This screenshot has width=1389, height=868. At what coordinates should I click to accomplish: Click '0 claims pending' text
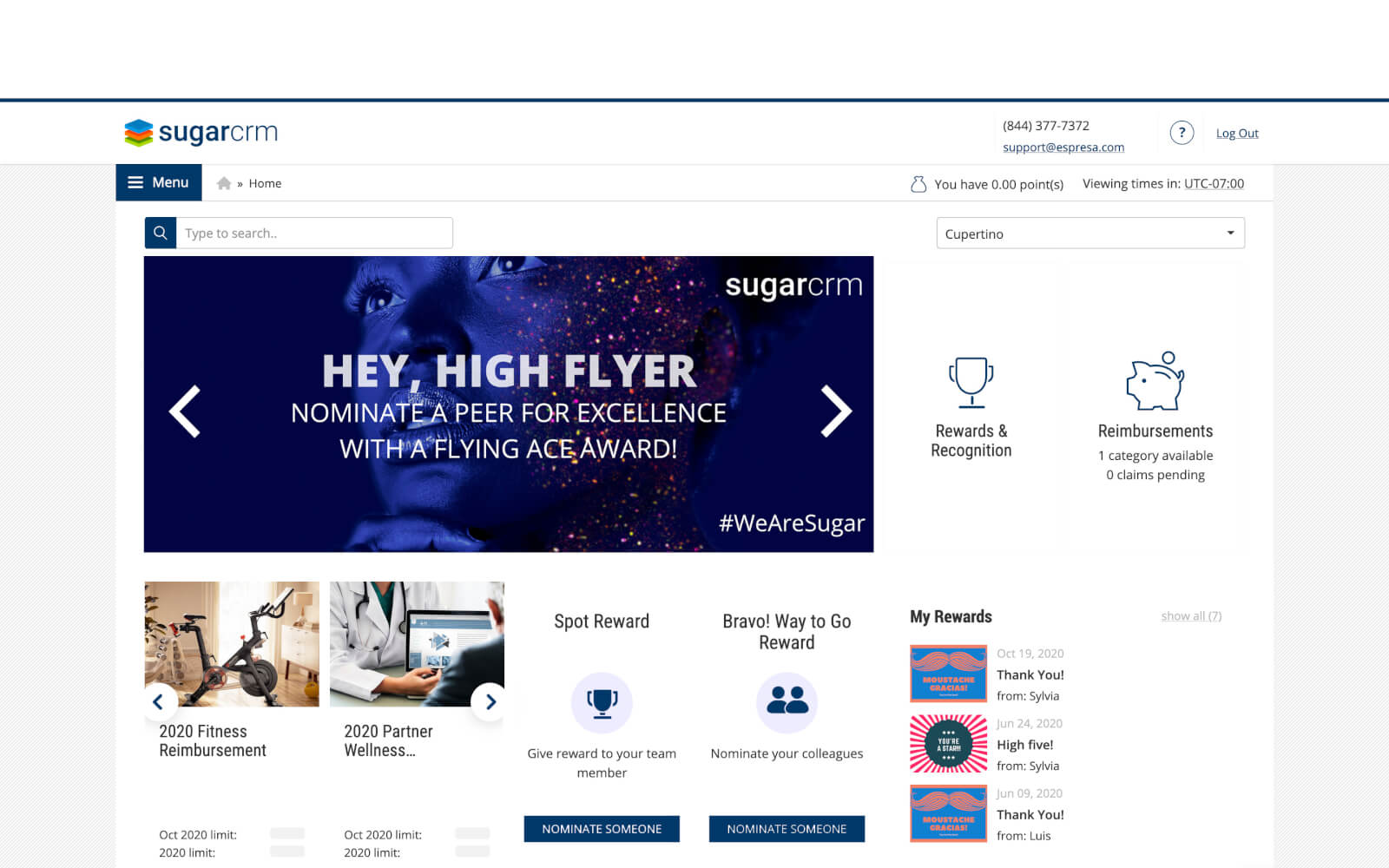coord(1155,475)
